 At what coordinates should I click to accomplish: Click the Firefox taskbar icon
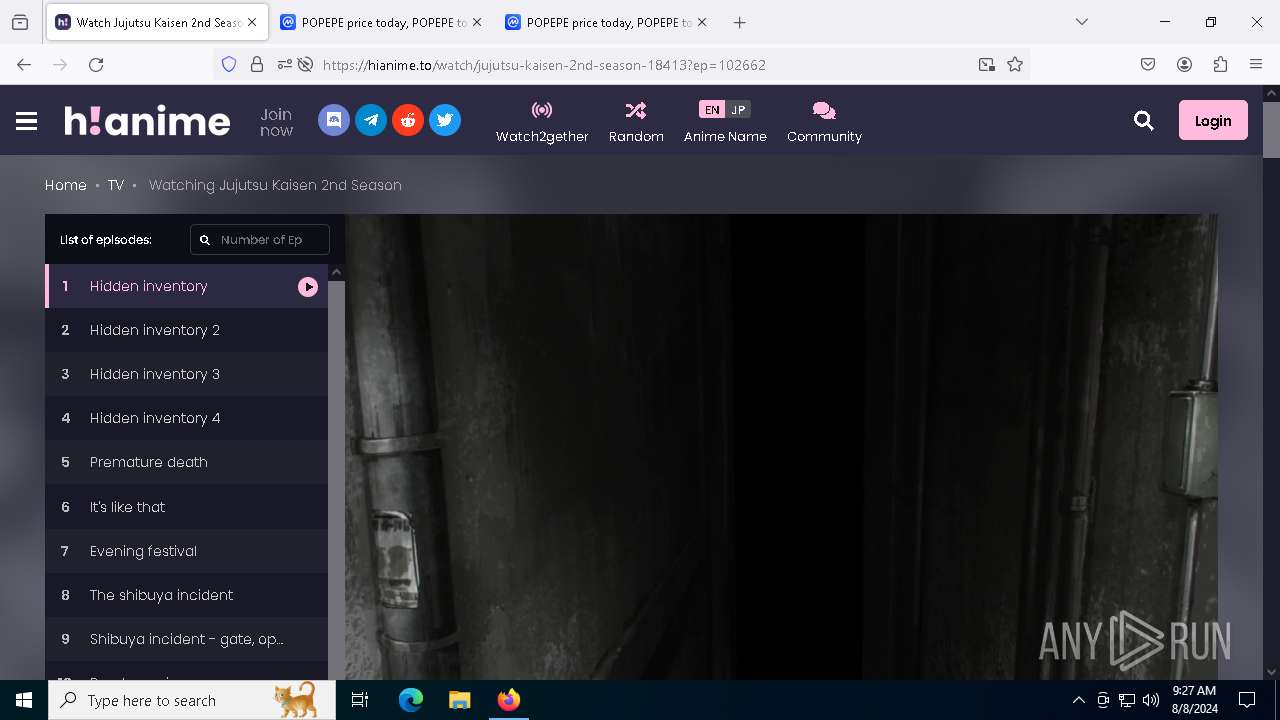click(x=508, y=700)
